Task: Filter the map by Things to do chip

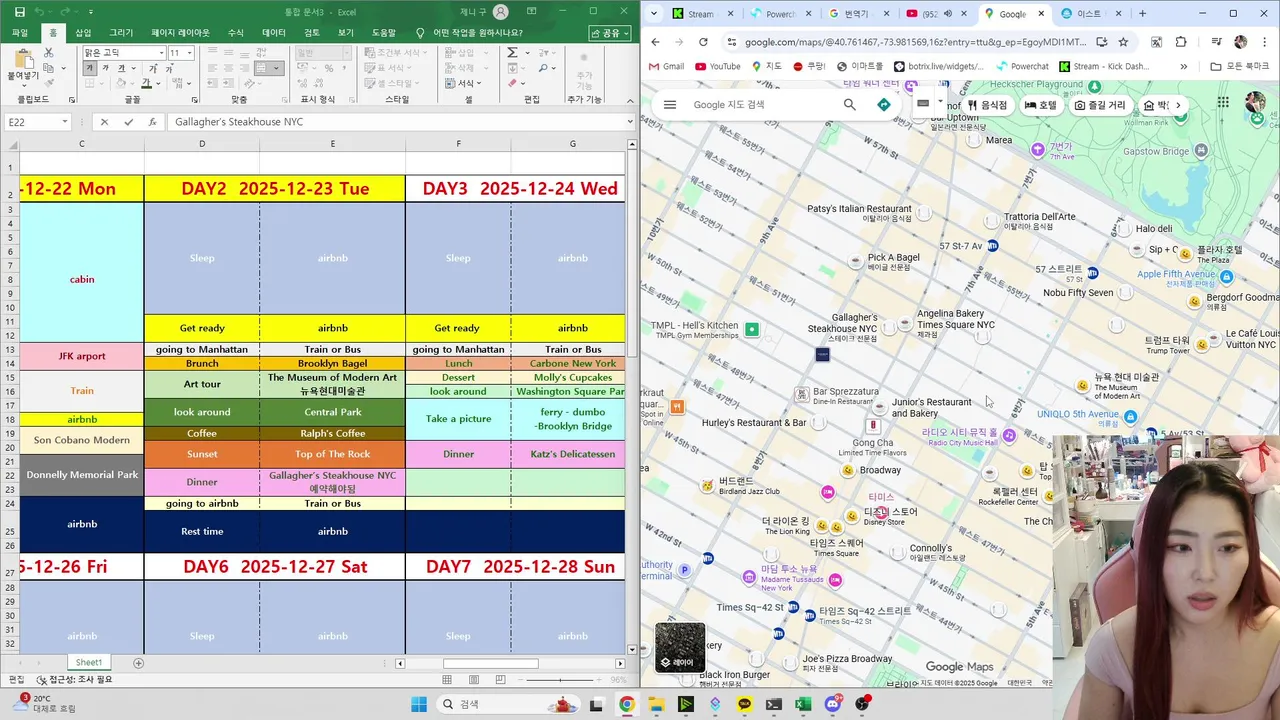Action: [x=1100, y=105]
